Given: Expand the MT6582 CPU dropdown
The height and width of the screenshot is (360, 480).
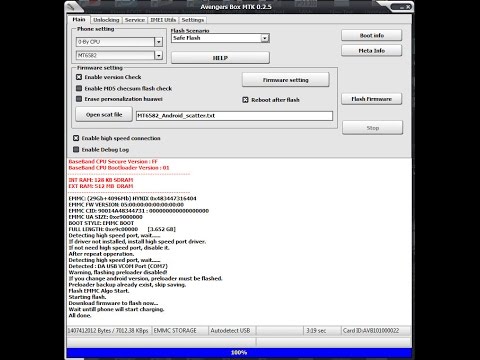Looking at the screenshot, I should coord(158,55).
